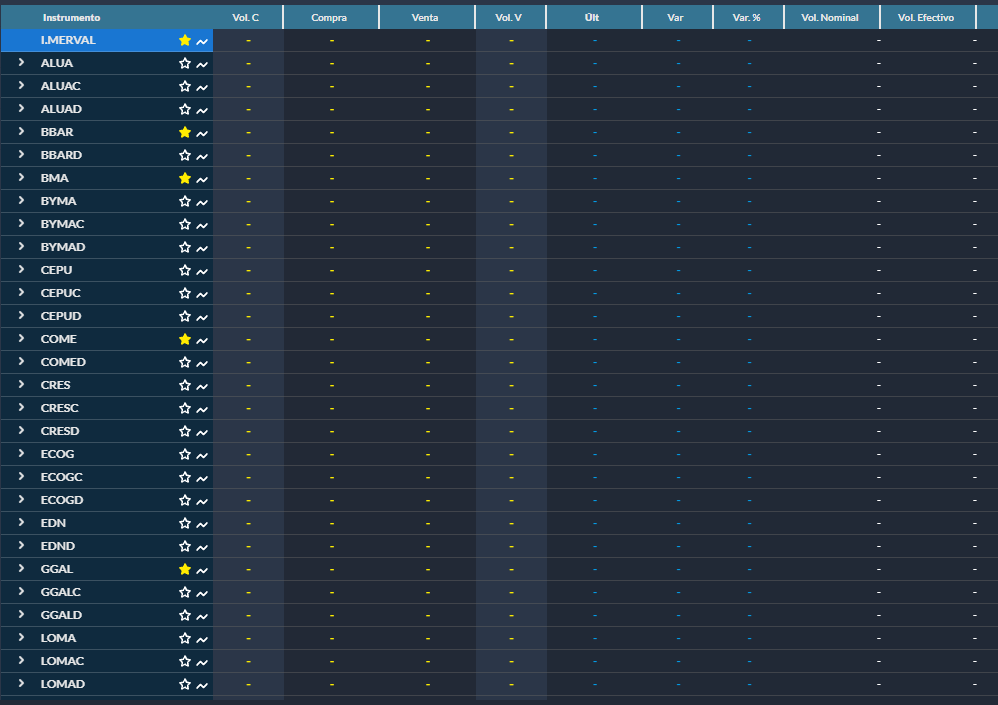
Task: Expand the BBAR row
Action: click(x=21, y=131)
